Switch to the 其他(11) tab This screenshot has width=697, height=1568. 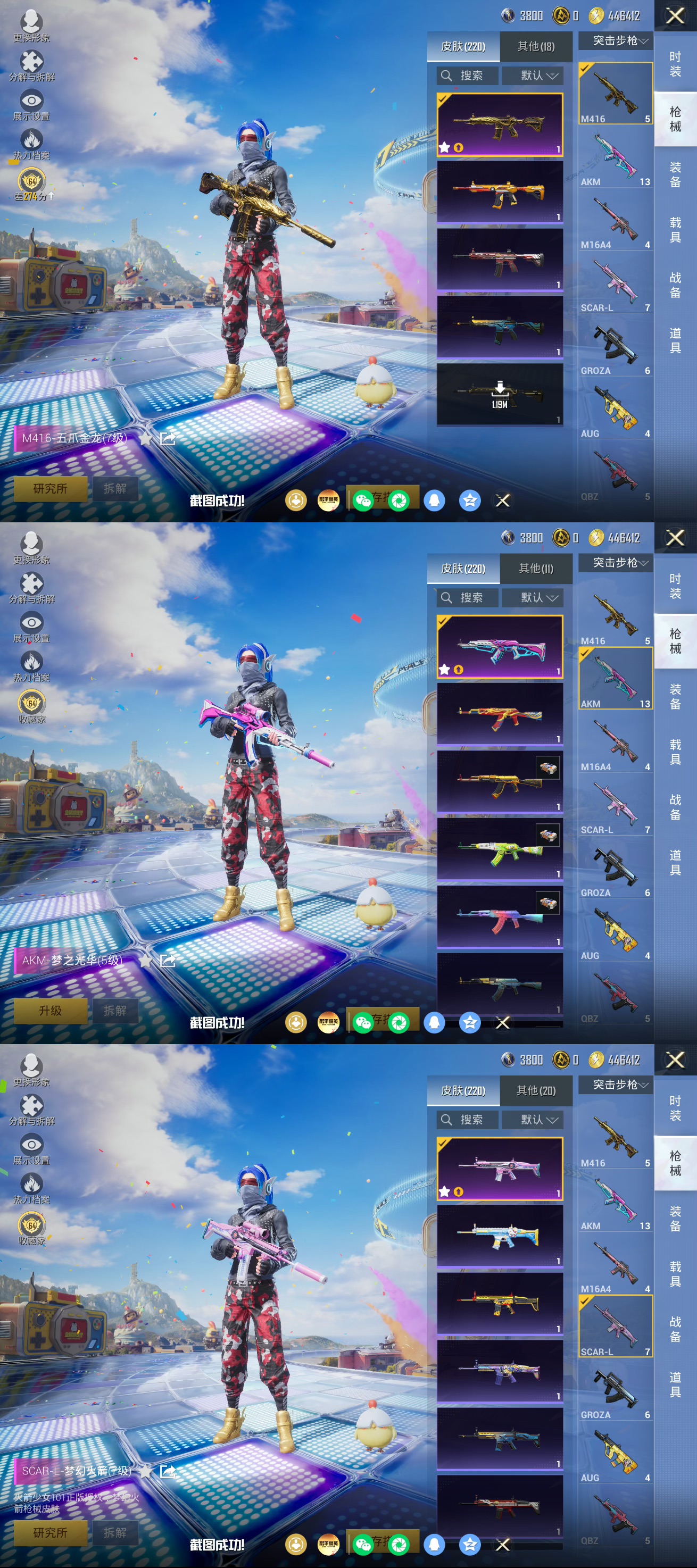[536, 569]
